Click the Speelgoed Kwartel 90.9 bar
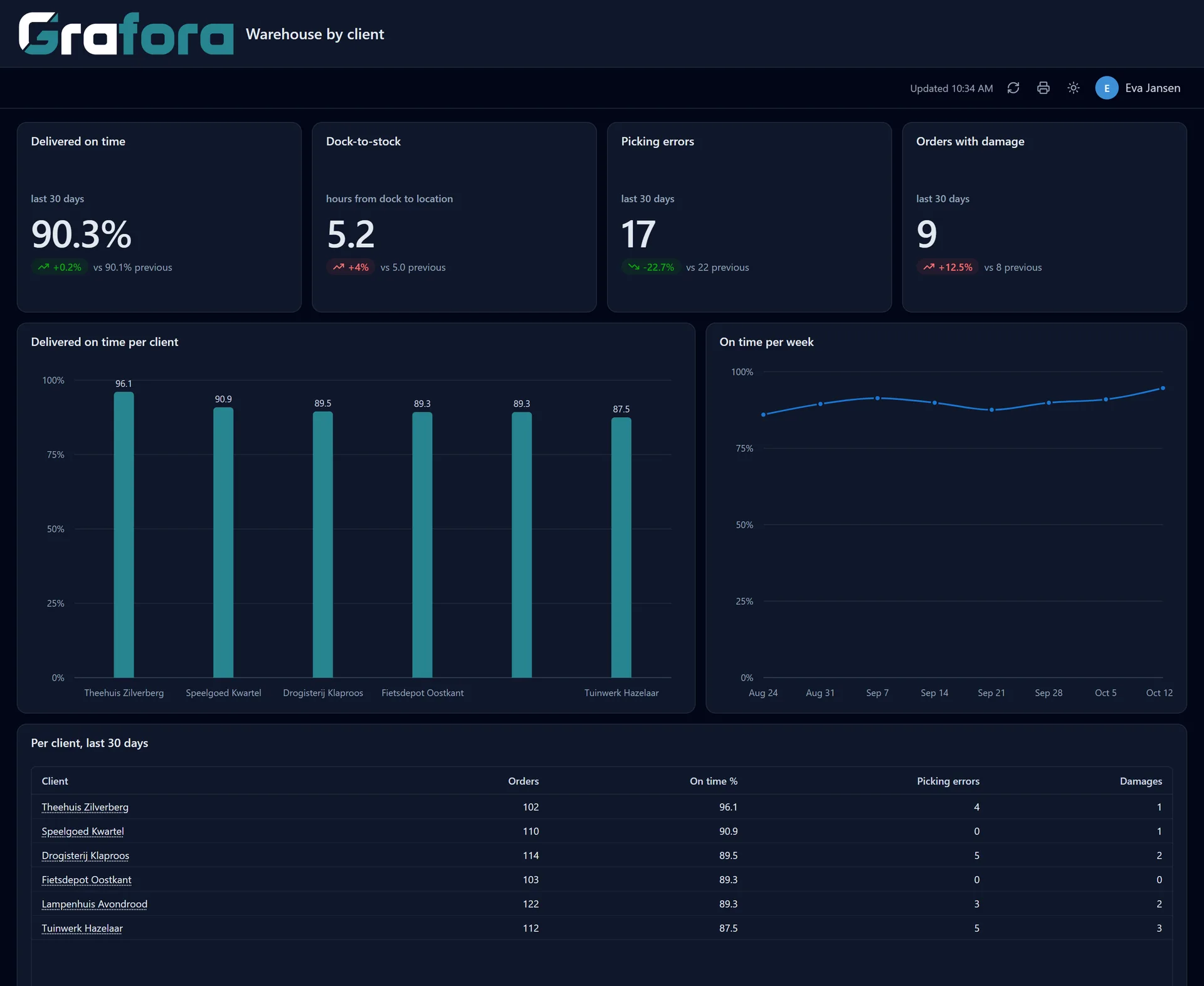1204x986 pixels. coord(223,542)
